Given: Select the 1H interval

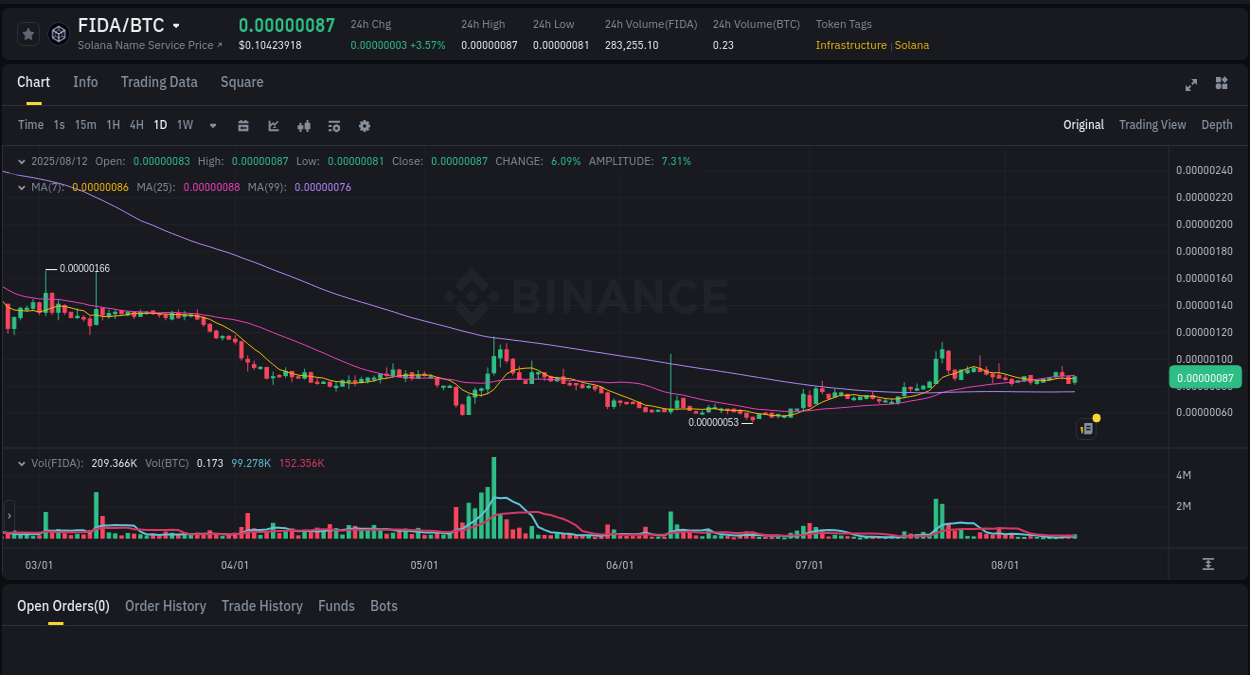Looking at the screenshot, I should [x=113, y=125].
